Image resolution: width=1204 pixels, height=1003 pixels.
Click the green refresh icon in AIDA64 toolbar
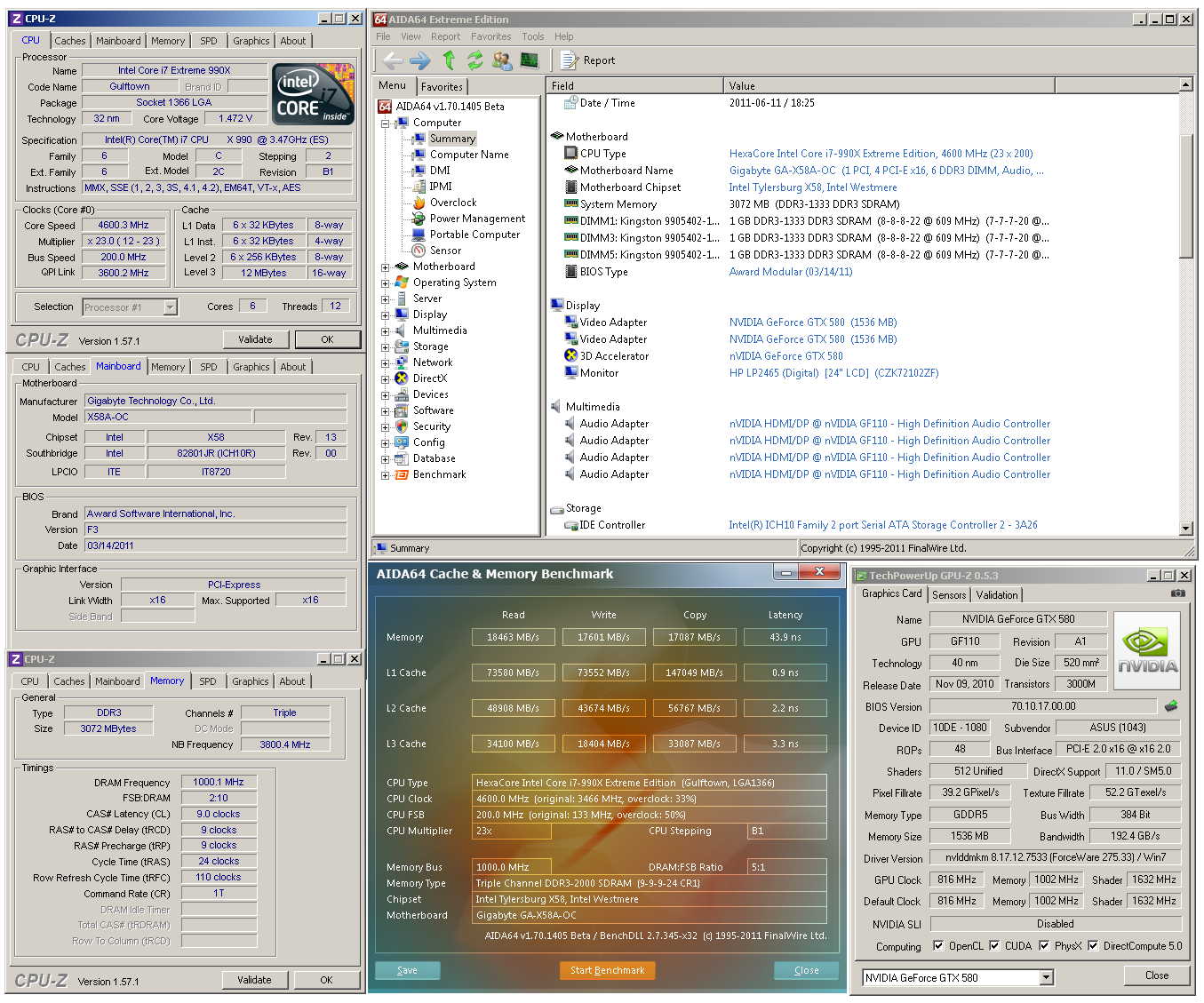click(x=475, y=60)
